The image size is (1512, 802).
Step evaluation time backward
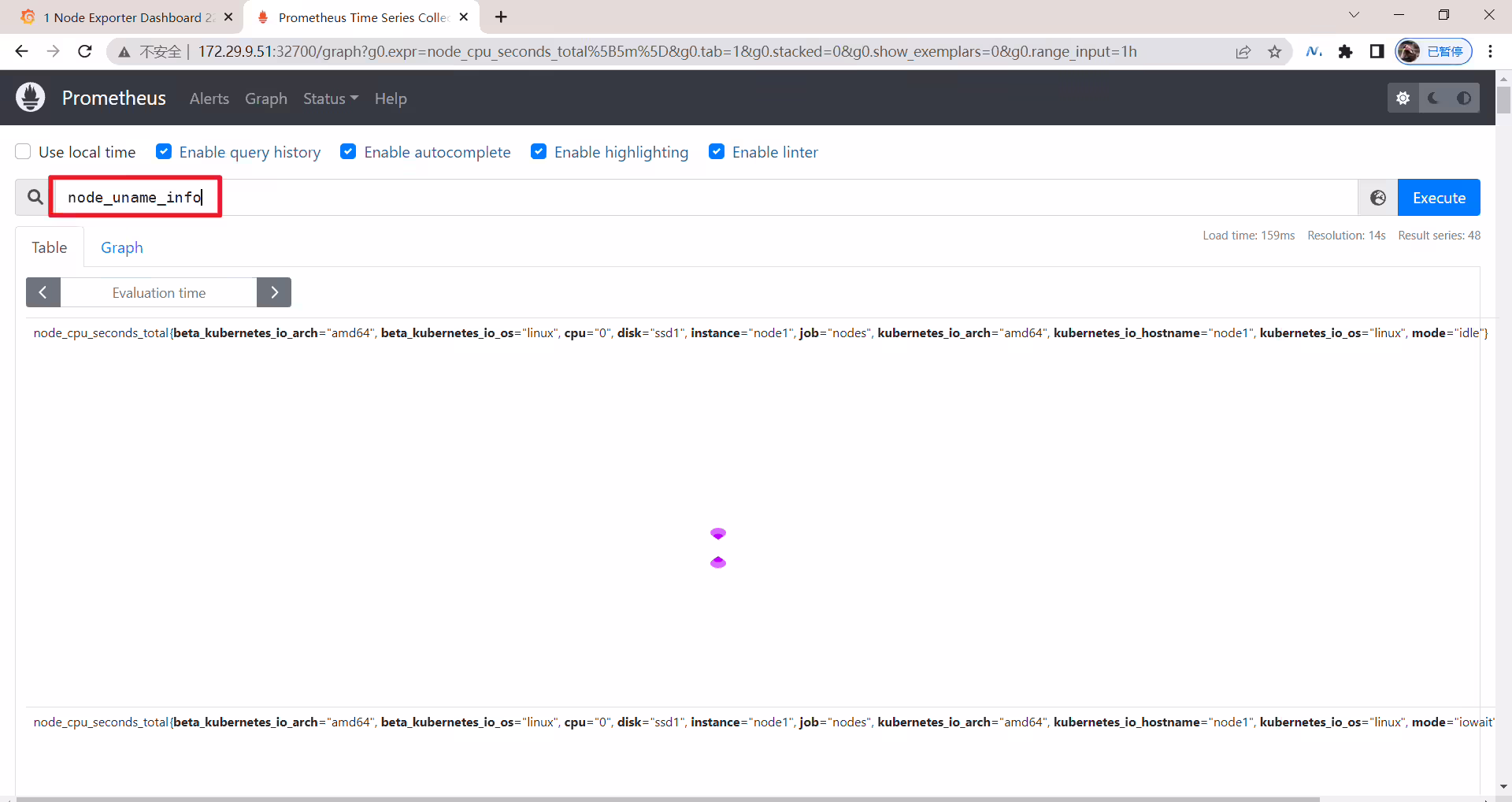43,292
